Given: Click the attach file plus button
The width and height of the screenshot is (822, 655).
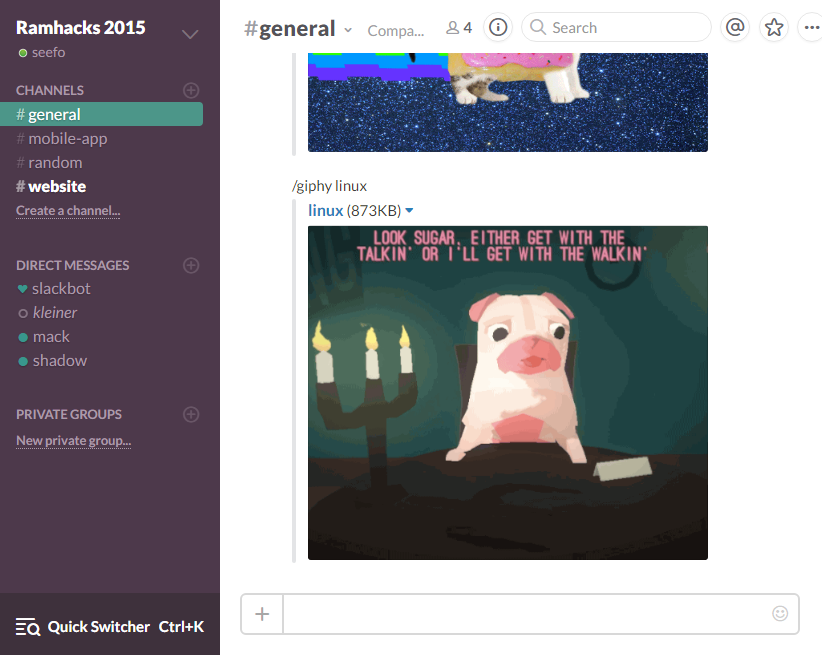Looking at the screenshot, I should [x=262, y=614].
